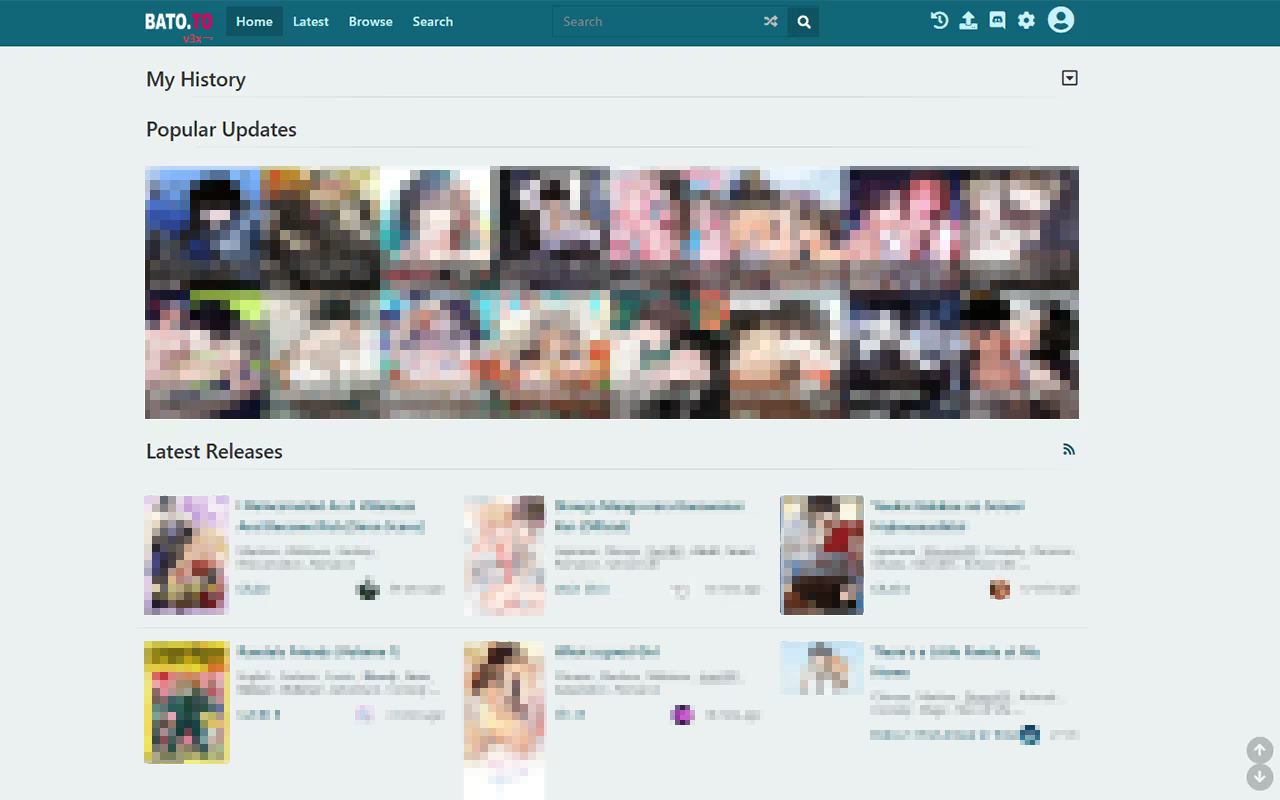Viewport: 1280px width, 800px height.
Task: Open reading history icon in navbar
Action: pyautogui.click(x=939, y=20)
